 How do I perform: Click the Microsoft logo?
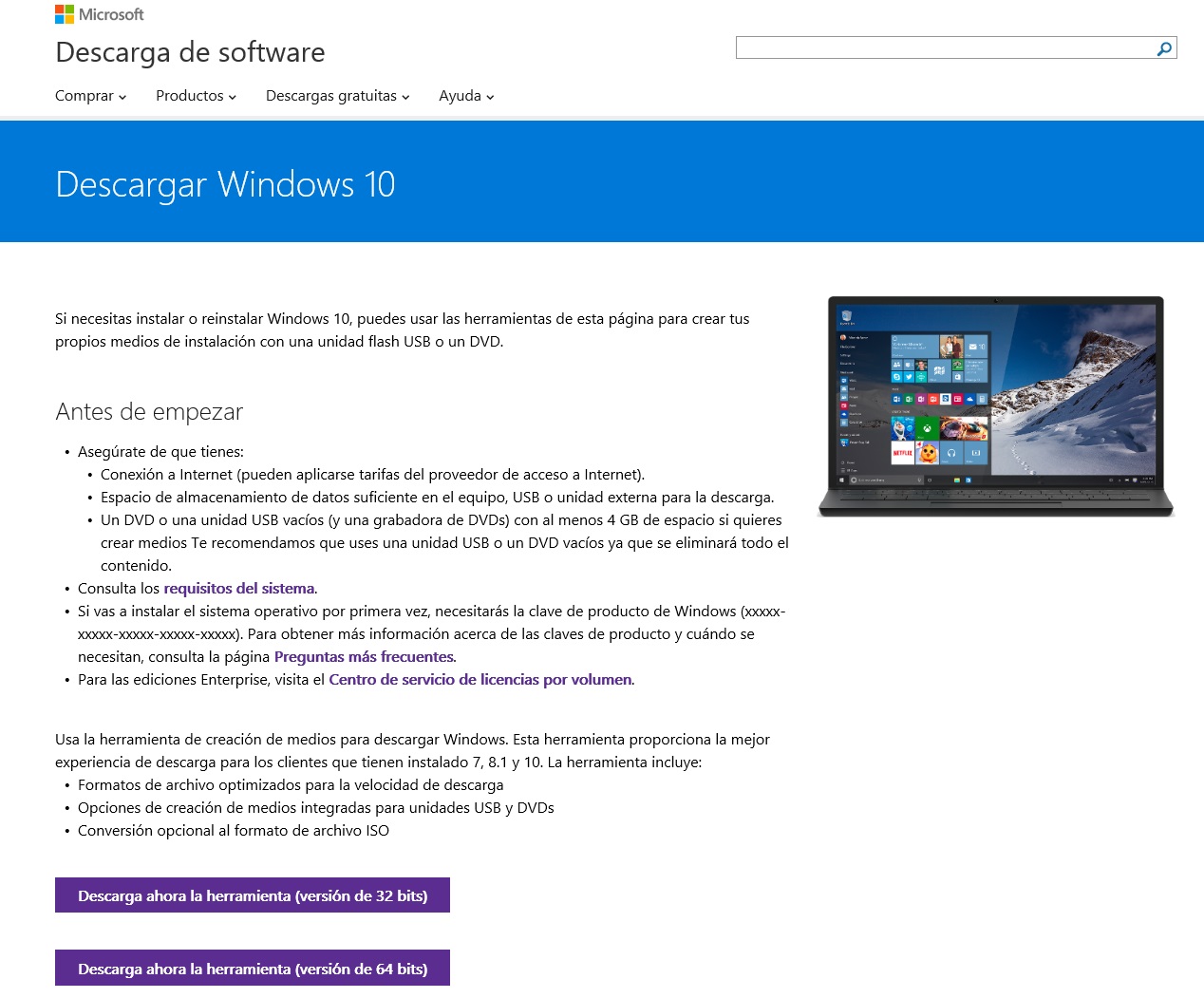(x=100, y=14)
